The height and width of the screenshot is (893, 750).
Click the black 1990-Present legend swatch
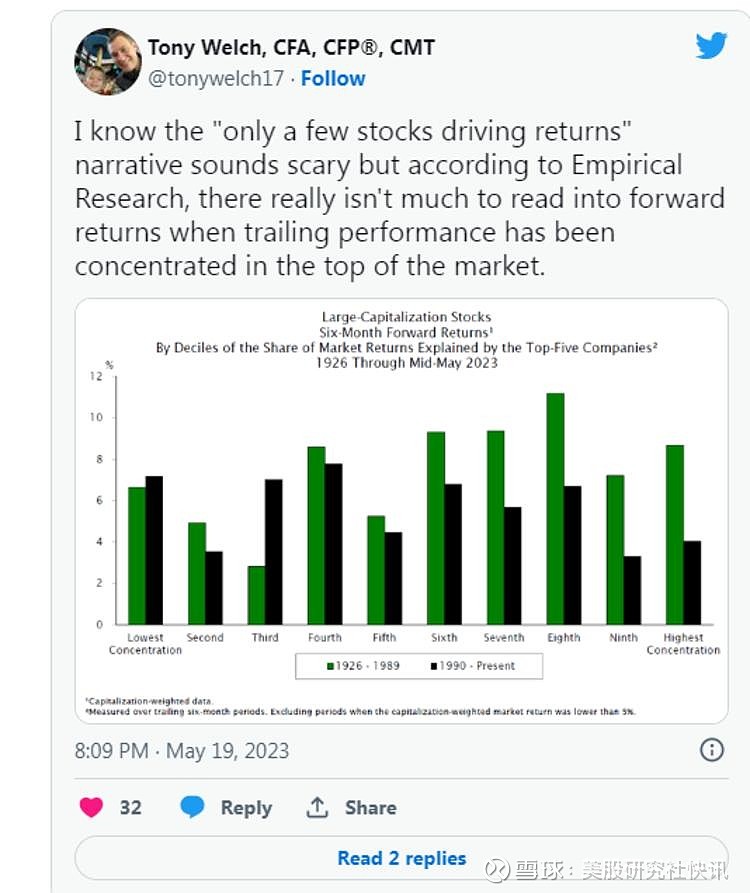tap(434, 666)
